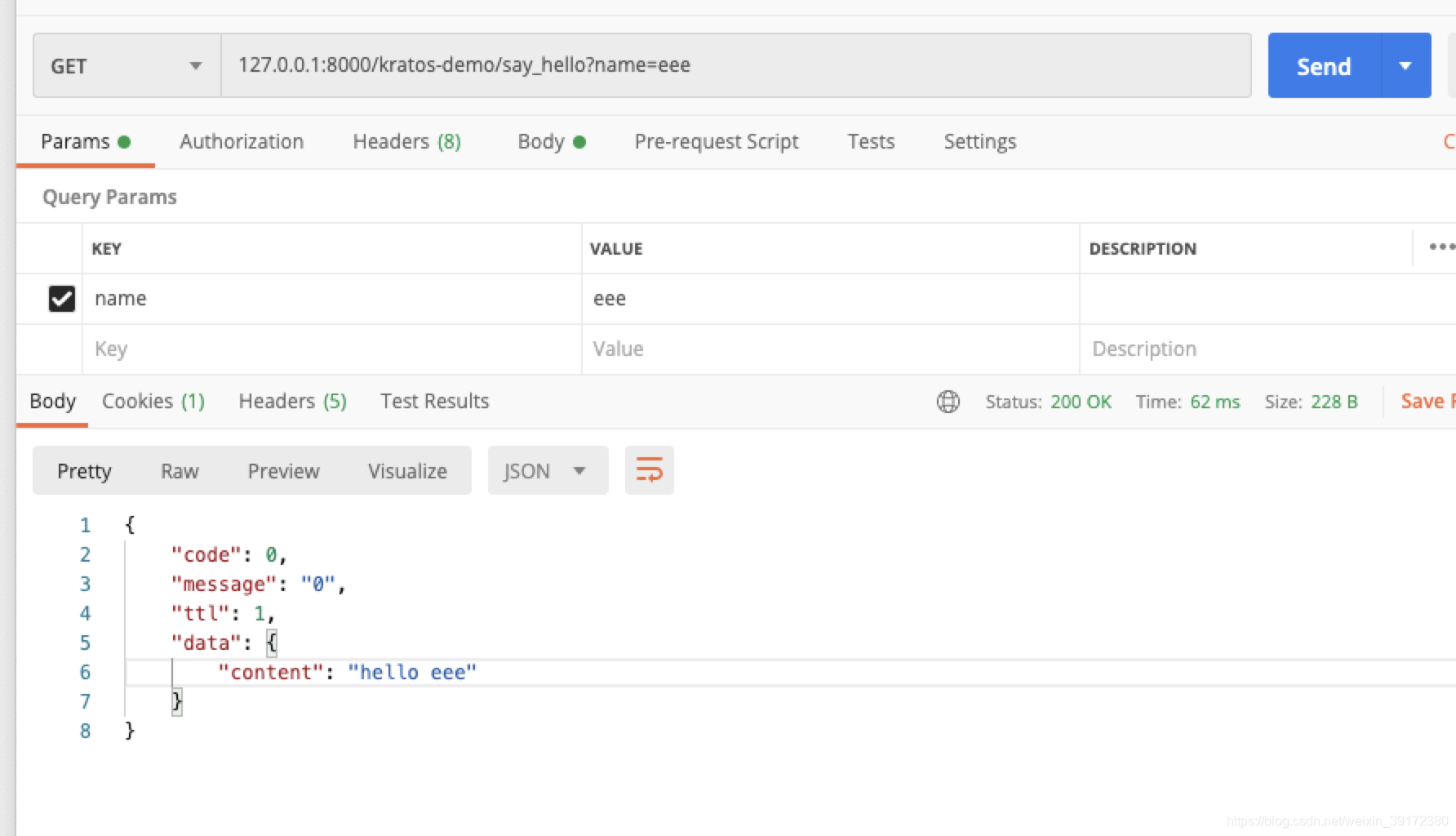The image size is (1456, 836).
Task: Click the 228 B response size
Action: coord(1334,402)
